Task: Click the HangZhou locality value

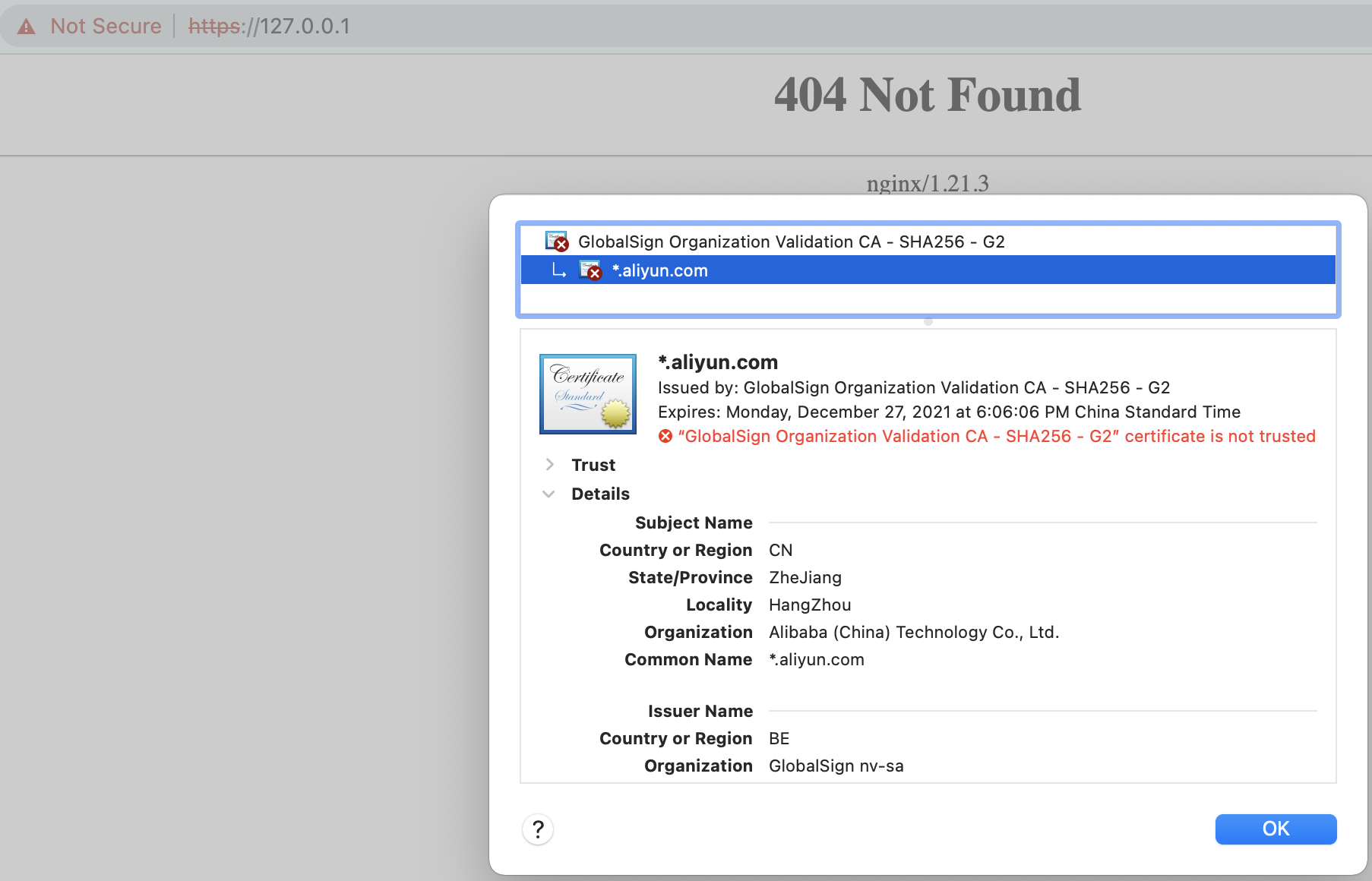Action: 810,605
